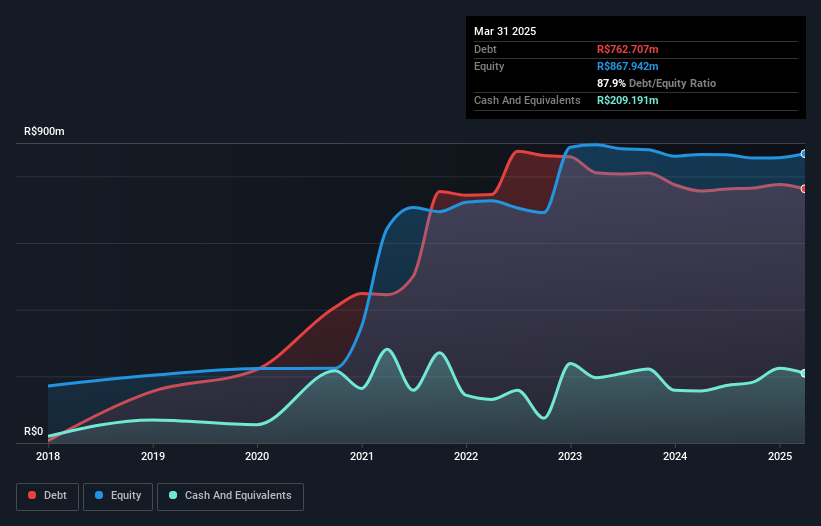Click the 2024 x-axis label
Image resolution: width=821 pixels, height=526 pixels.
[675, 456]
